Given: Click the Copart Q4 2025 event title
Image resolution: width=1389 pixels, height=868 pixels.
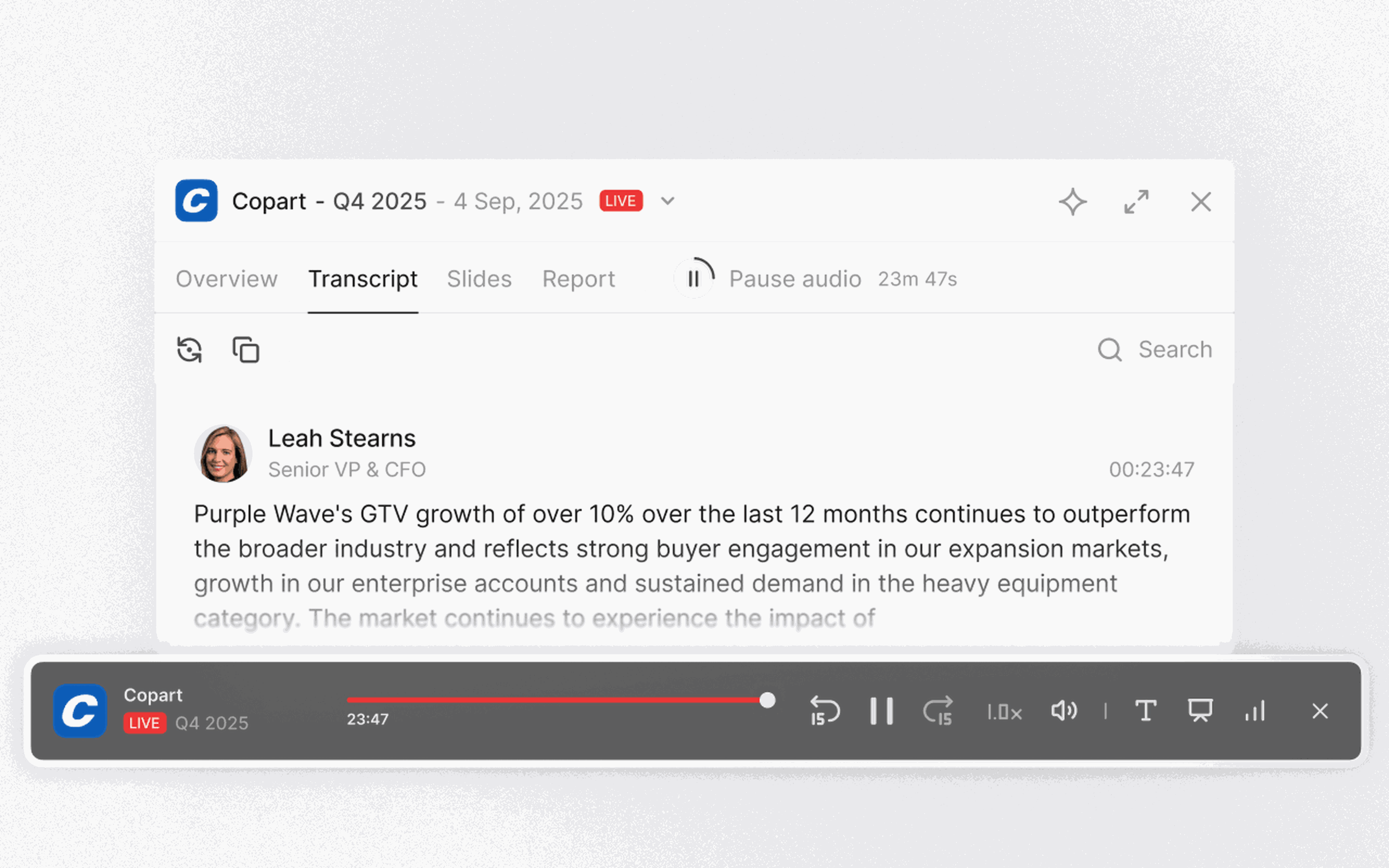Looking at the screenshot, I should point(329,201).
